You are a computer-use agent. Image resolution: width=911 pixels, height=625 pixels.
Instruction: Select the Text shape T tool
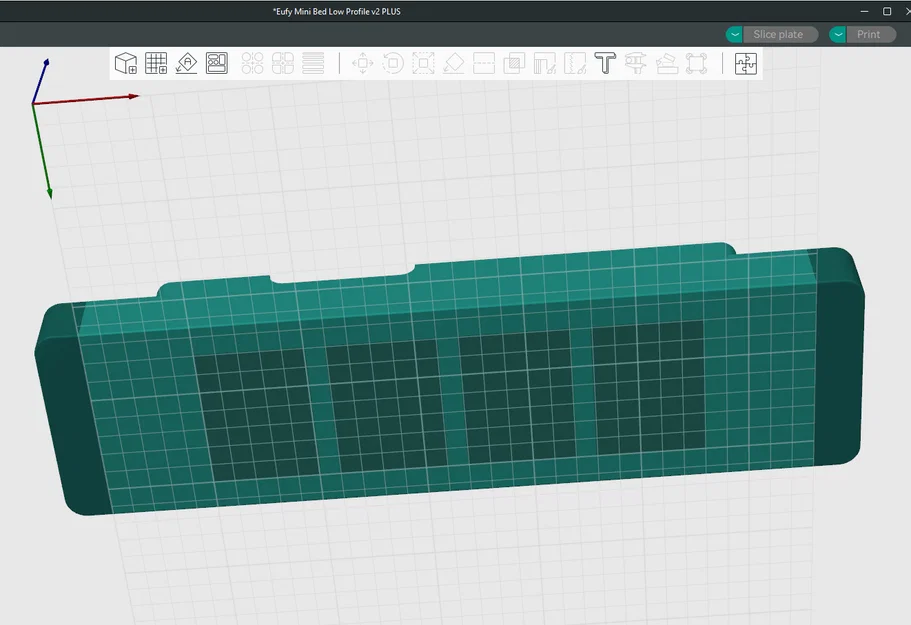[605, 63]
